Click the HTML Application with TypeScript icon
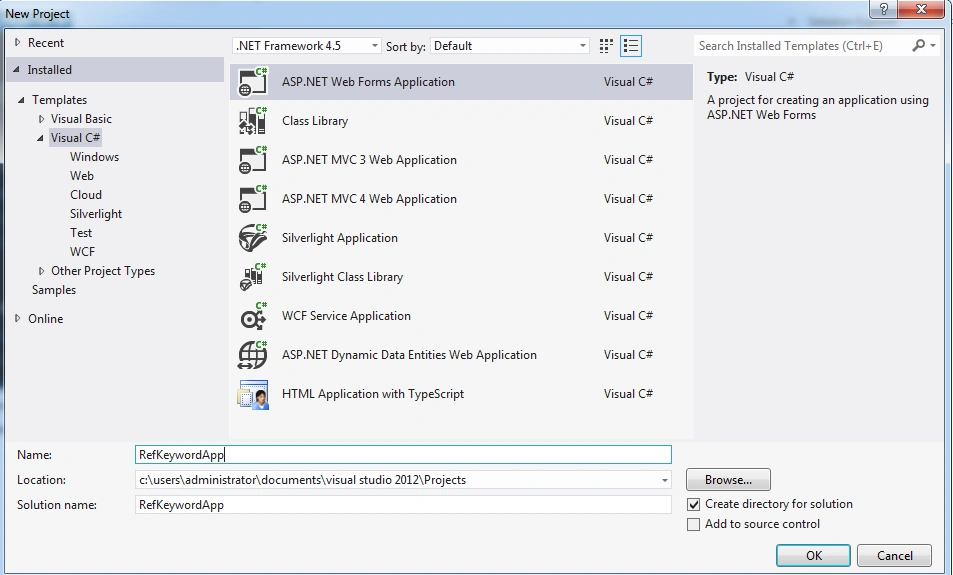The image size is (953, 575). [x=252, y=394]
